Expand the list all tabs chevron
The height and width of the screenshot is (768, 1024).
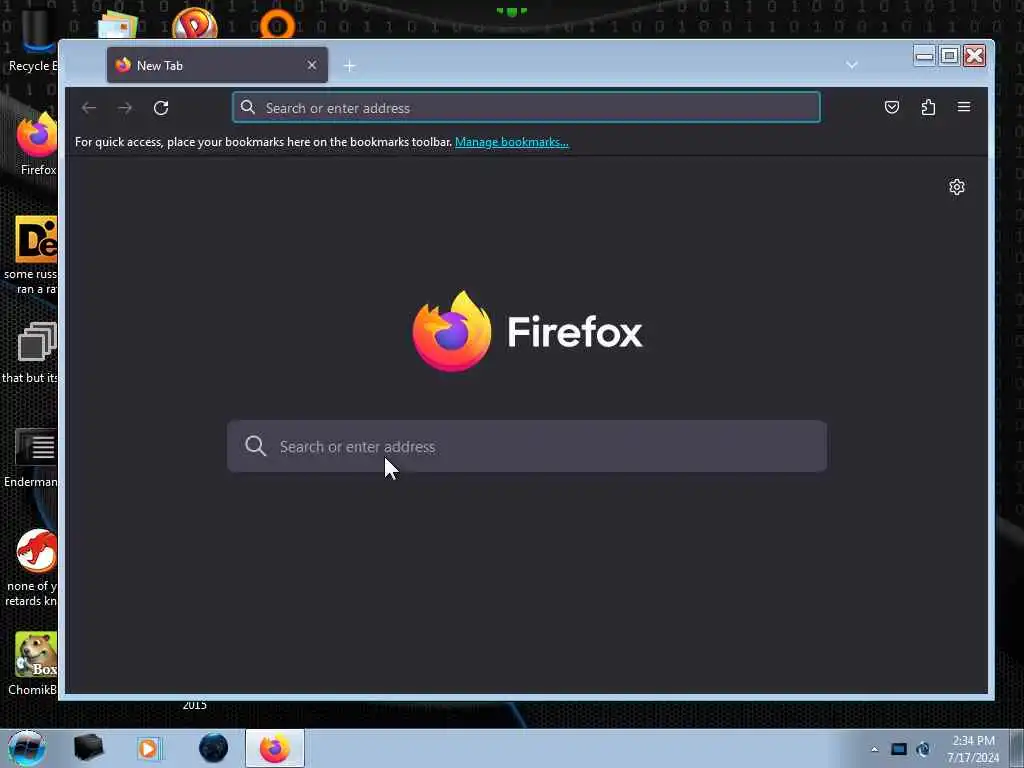pos(852,65)
